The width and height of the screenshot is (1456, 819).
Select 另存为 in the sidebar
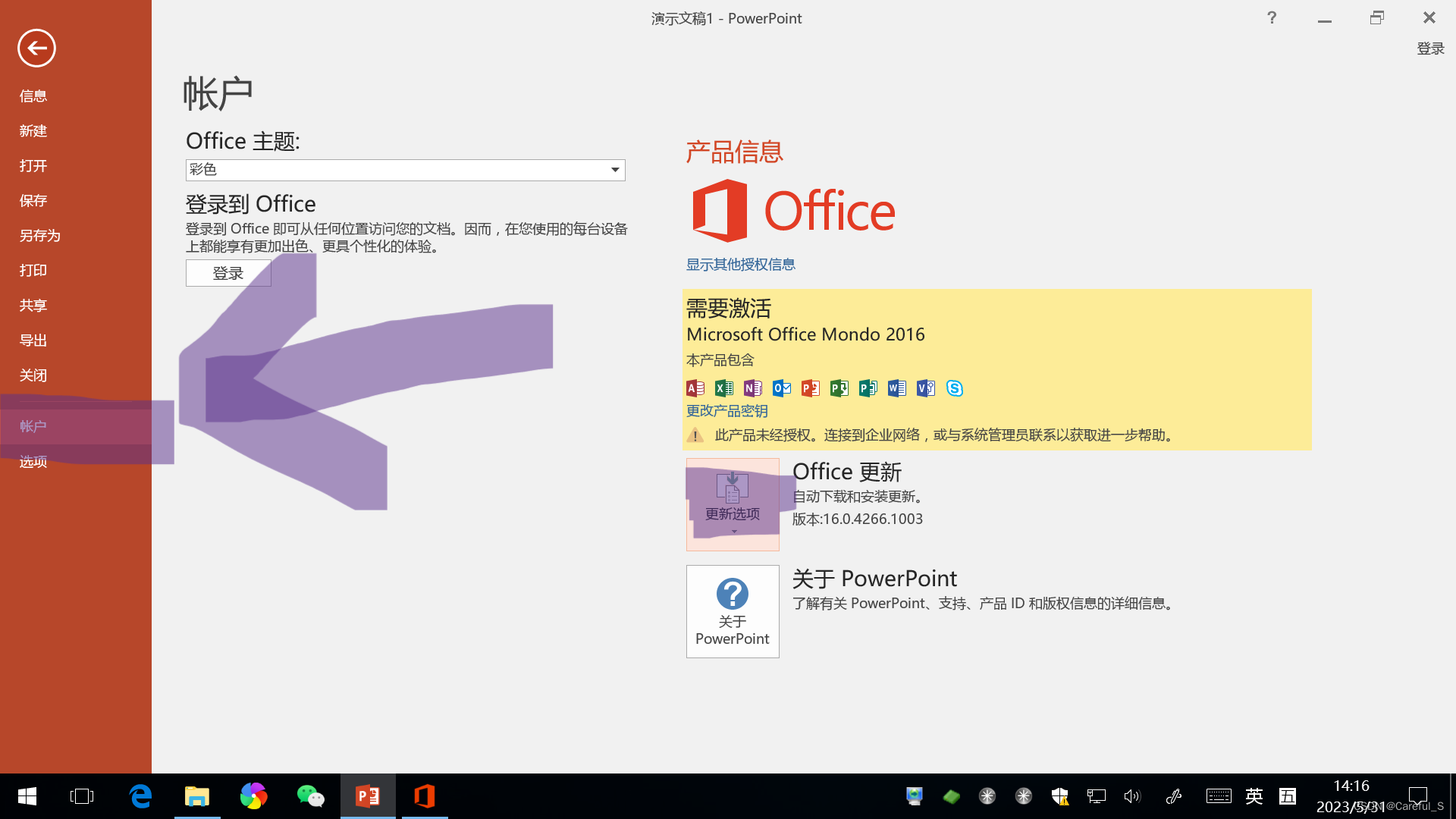(x=39, y=236)
